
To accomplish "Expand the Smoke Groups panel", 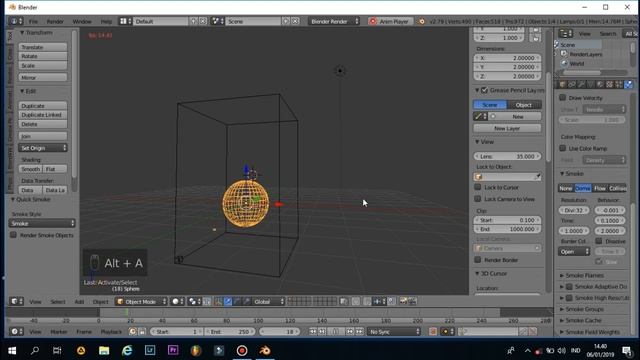I will [584, 309].
